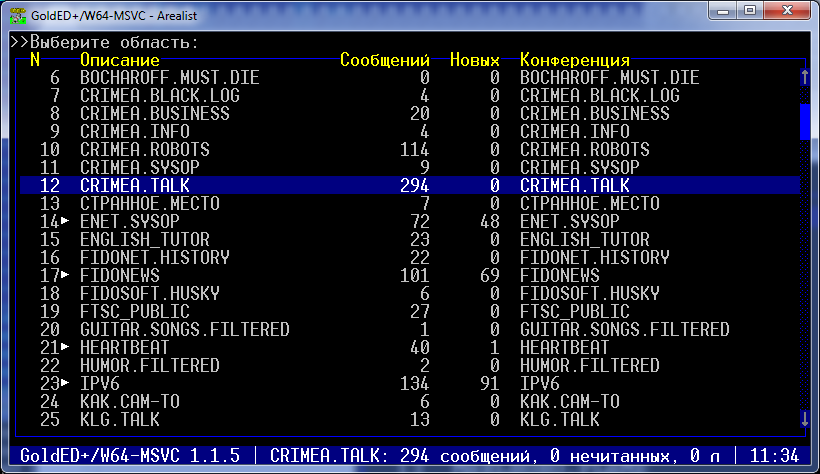Click the Конференция column header

[575, 60]
